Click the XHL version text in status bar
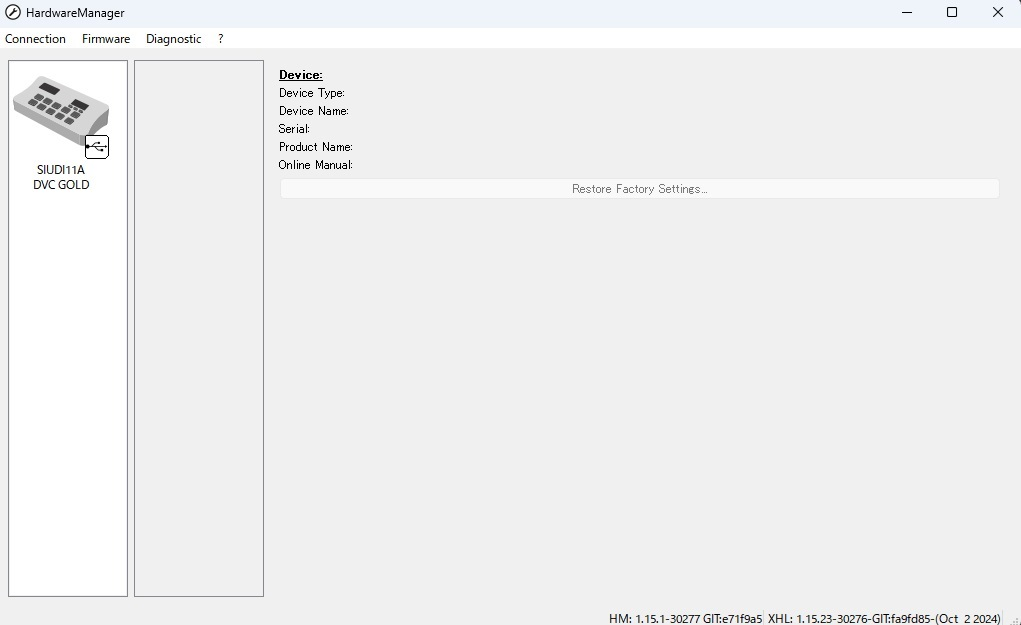1021x625 pixels. tap(883, 618)
